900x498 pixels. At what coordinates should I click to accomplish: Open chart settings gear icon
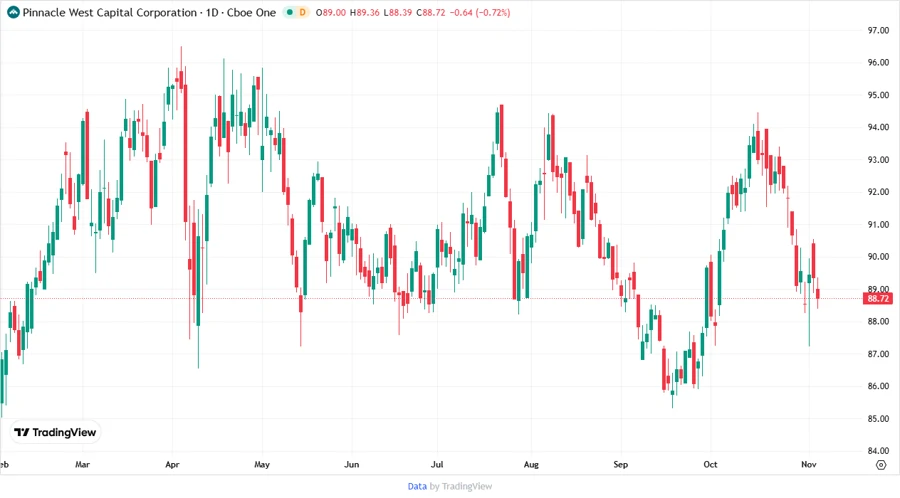coord(881,465)
